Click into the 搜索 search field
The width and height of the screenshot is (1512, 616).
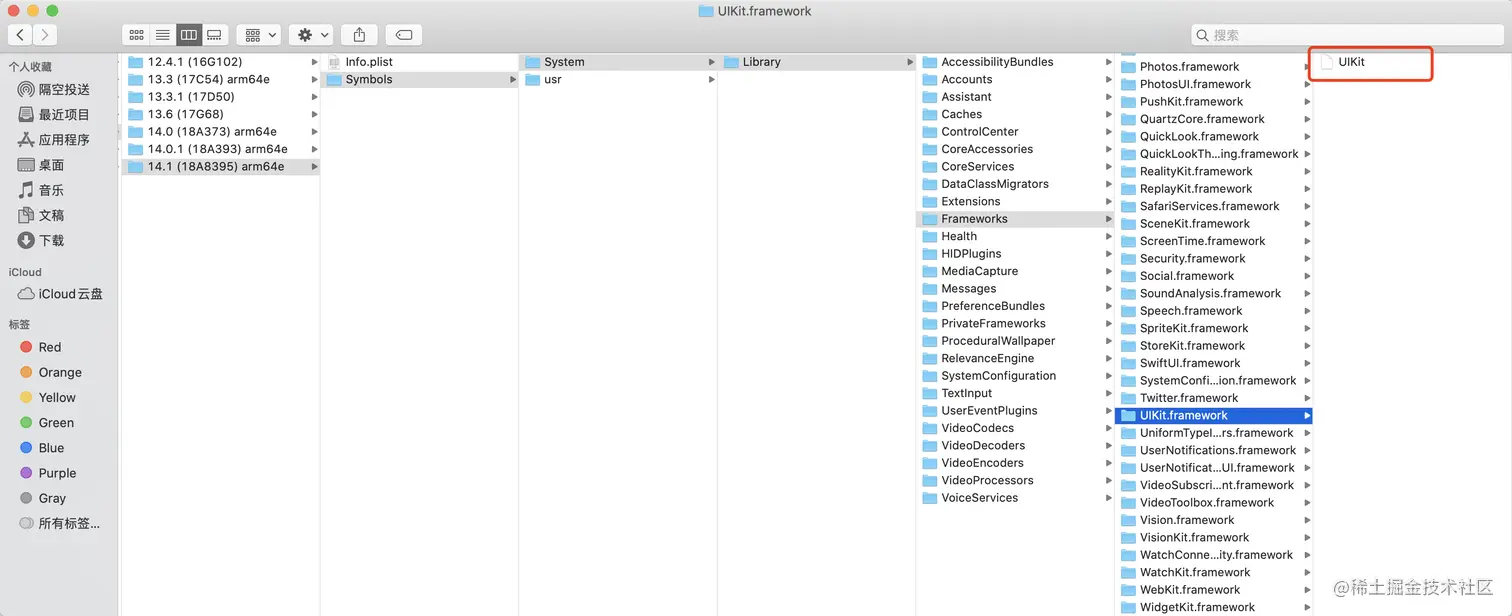point(1346,35)
